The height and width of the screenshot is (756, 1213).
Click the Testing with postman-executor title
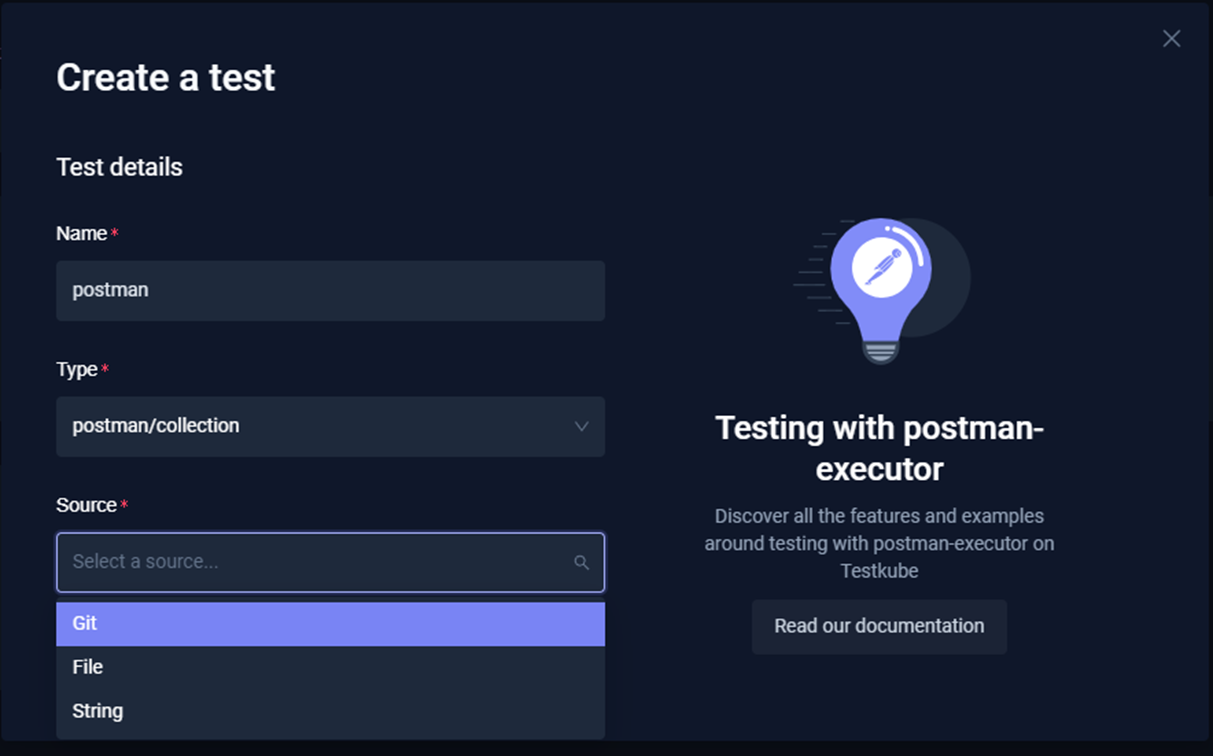[x=879, y=448]
